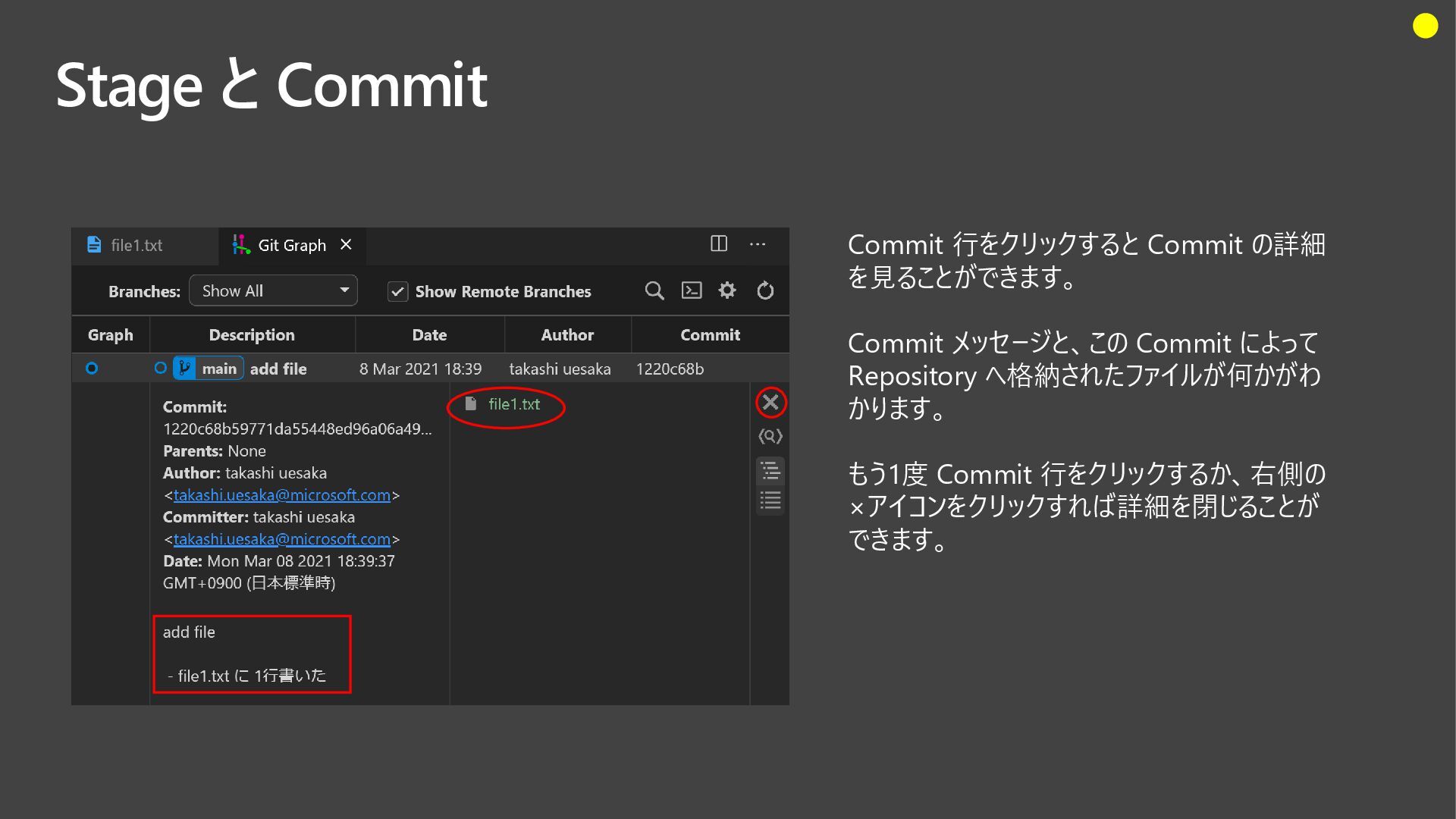Toggle Show Remote Branches checkbox
Image resolution: width=1456 pixels, height=819 pixels.
pyautogui.click(x=398, y=292)
